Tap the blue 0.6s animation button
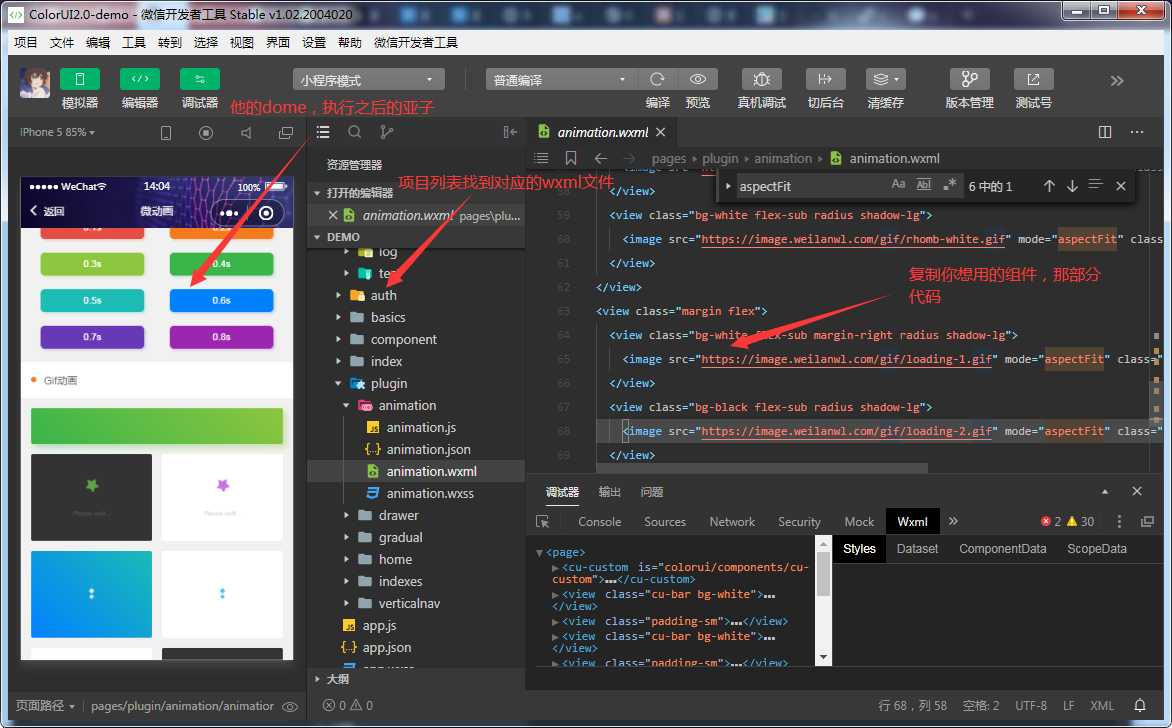This screenshot has height=728, width=1172. click(x=221, y=300)
